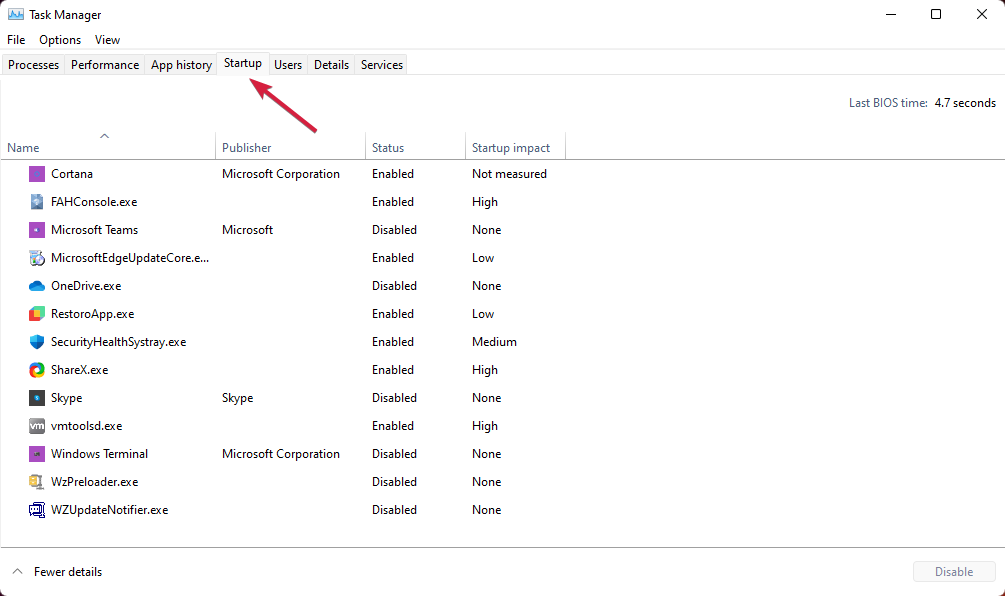Click the Skype app icon
Image resolution: width=1005 pixels, height=596 pixels.
[37, 398]
